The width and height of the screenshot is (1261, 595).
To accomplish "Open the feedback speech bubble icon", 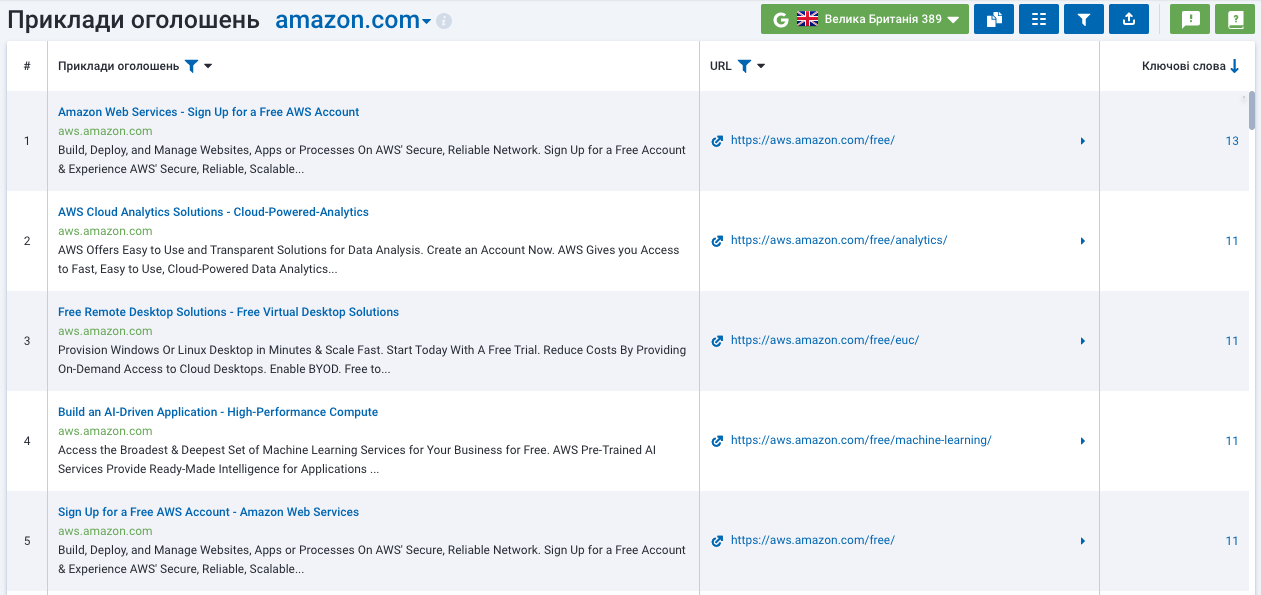I will click(x=1190, y=19).
